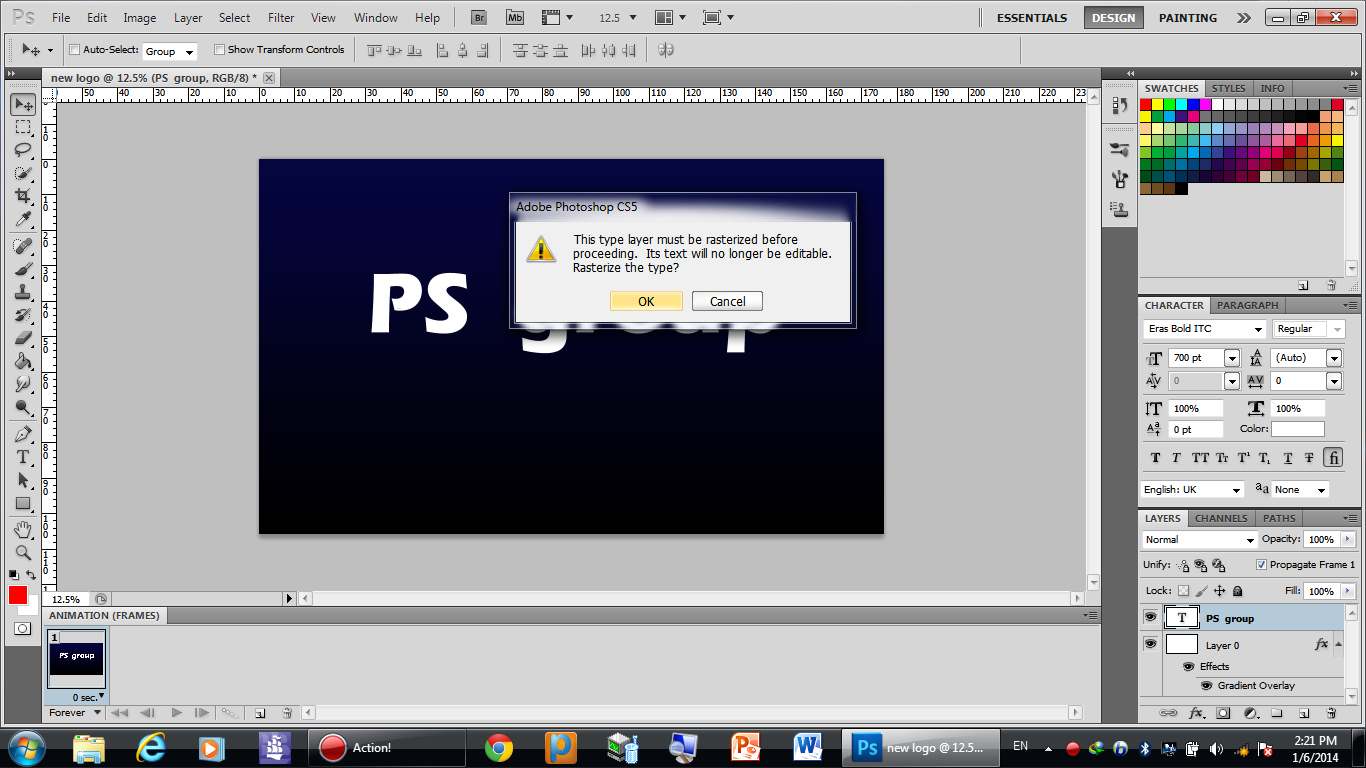Select the Horizontal Type tool
Viewport: 1366px width, 768px height.
coord(22,457)
